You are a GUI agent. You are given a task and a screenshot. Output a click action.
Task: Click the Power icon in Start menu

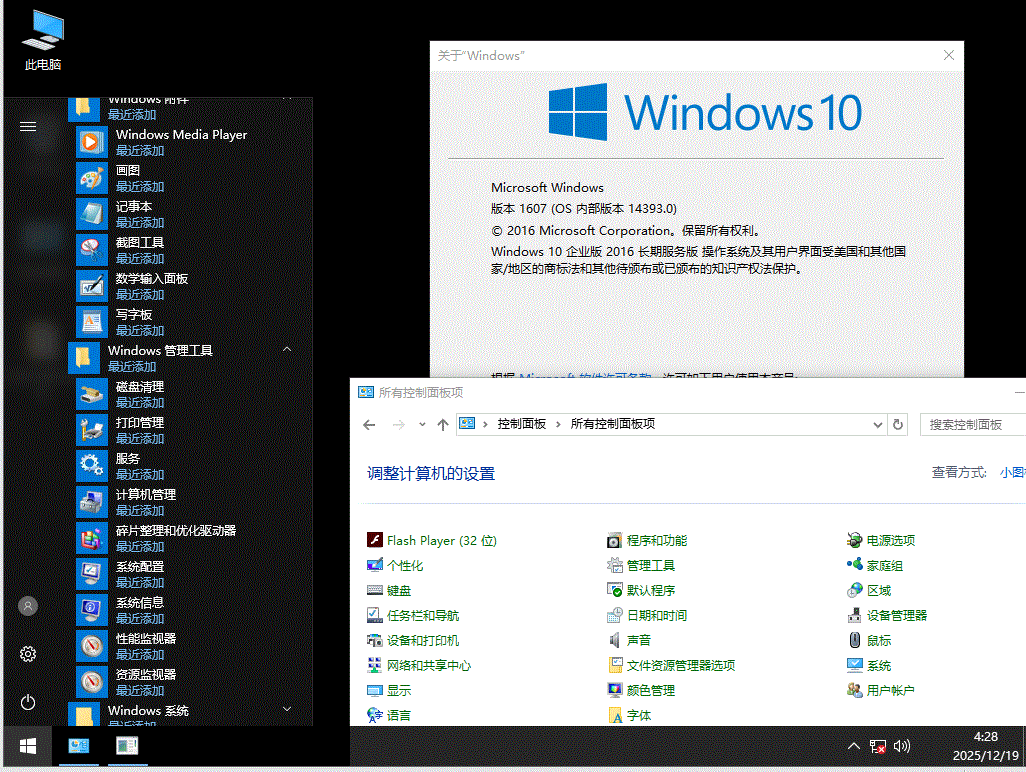[x=28, y=702]
